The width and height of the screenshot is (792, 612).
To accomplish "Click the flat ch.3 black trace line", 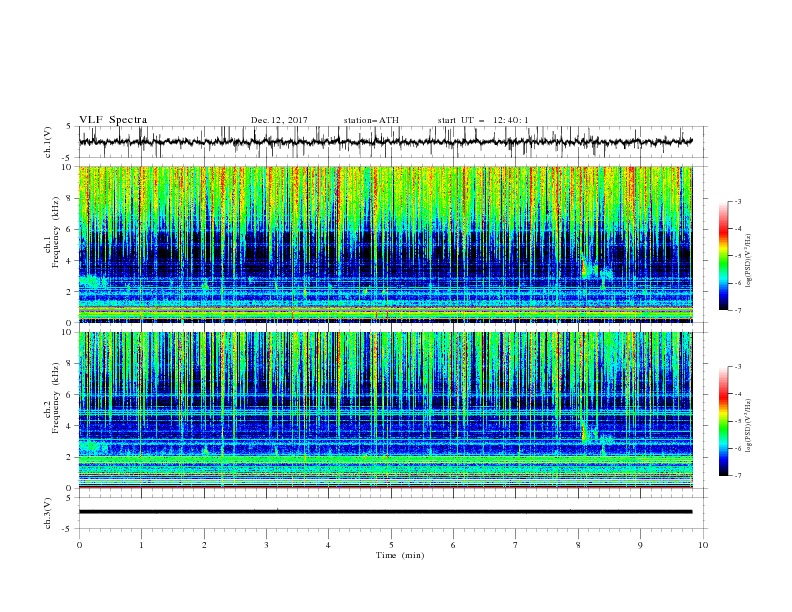I will tap(386, 512).
